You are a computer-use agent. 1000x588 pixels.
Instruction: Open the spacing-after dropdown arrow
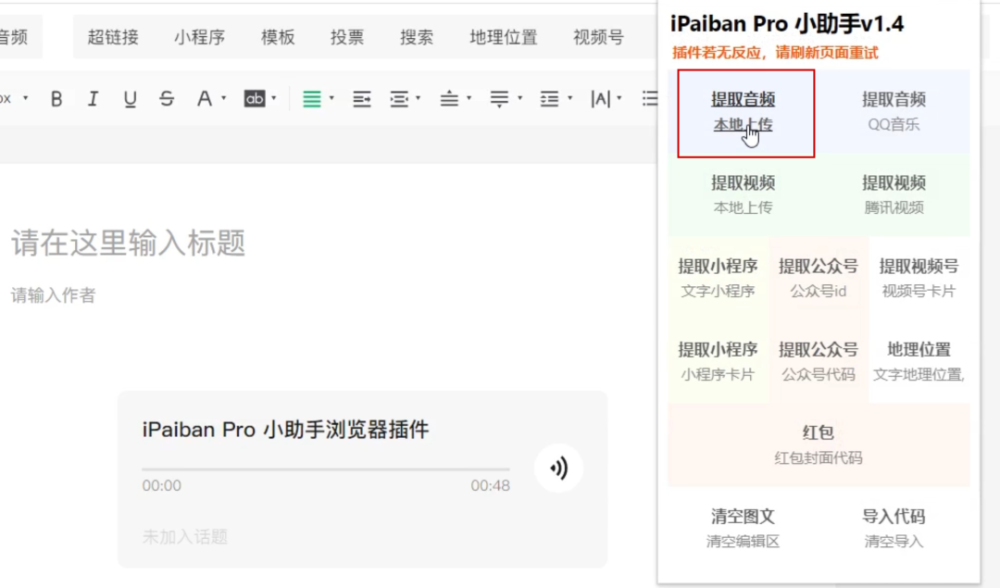point(519,98)
